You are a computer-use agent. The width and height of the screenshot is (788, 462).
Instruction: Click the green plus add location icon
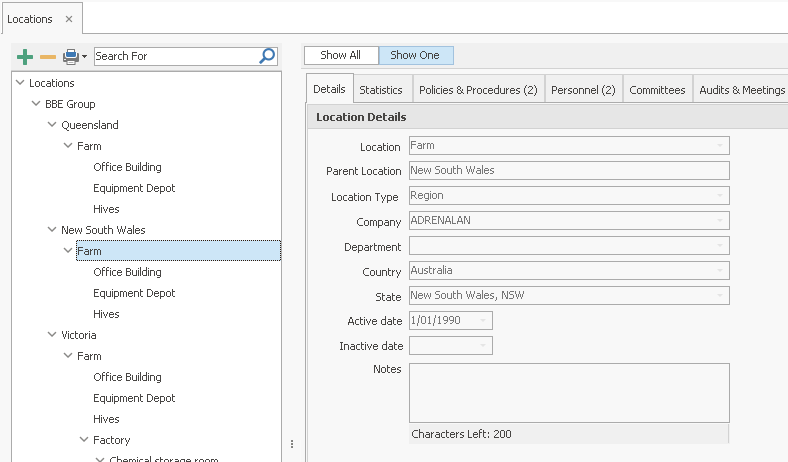(x=25, y=57)
